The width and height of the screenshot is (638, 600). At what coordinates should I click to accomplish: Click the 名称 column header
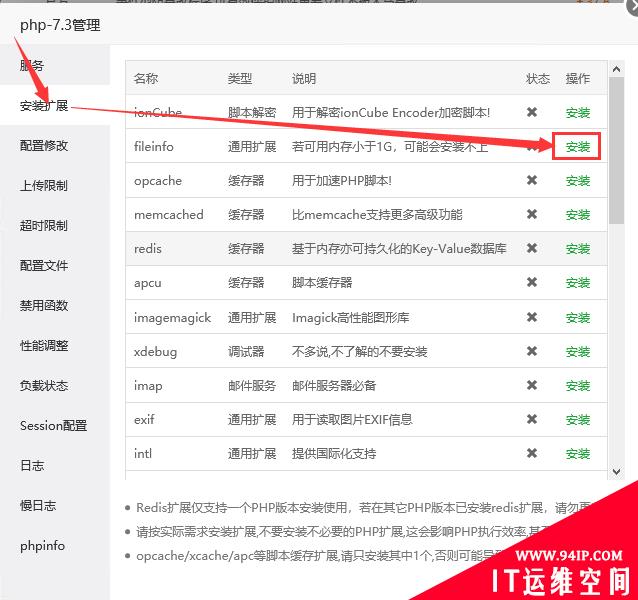pyautogui.click(x=146, y=78)
